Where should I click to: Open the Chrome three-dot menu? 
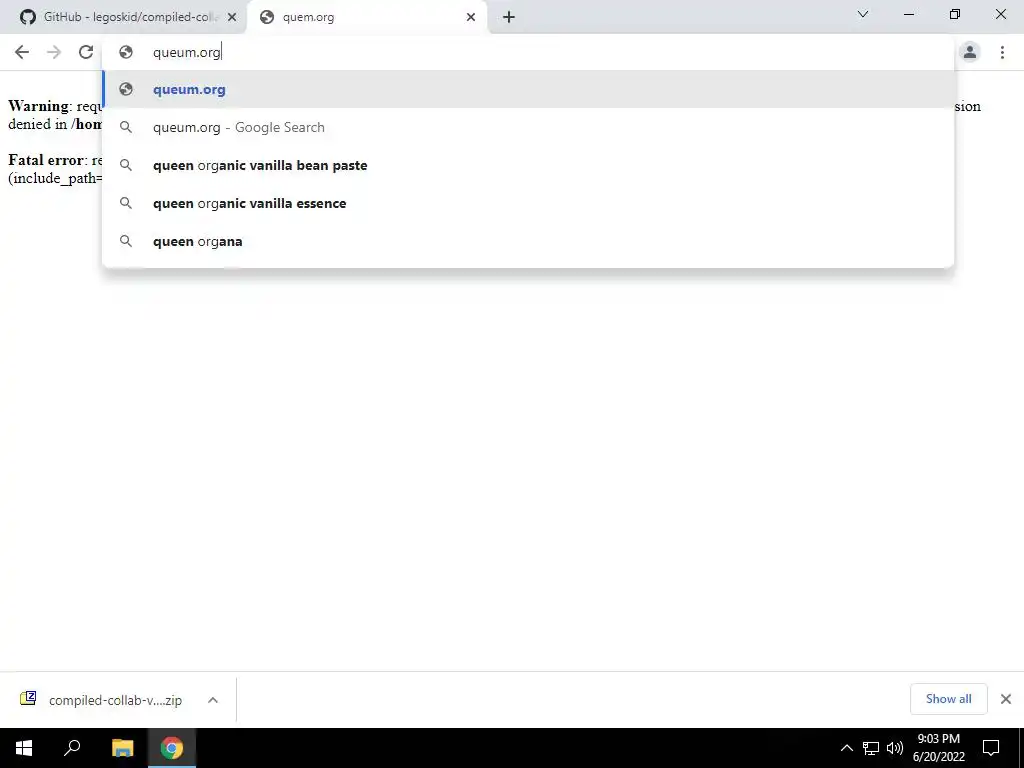(1002, 52)
